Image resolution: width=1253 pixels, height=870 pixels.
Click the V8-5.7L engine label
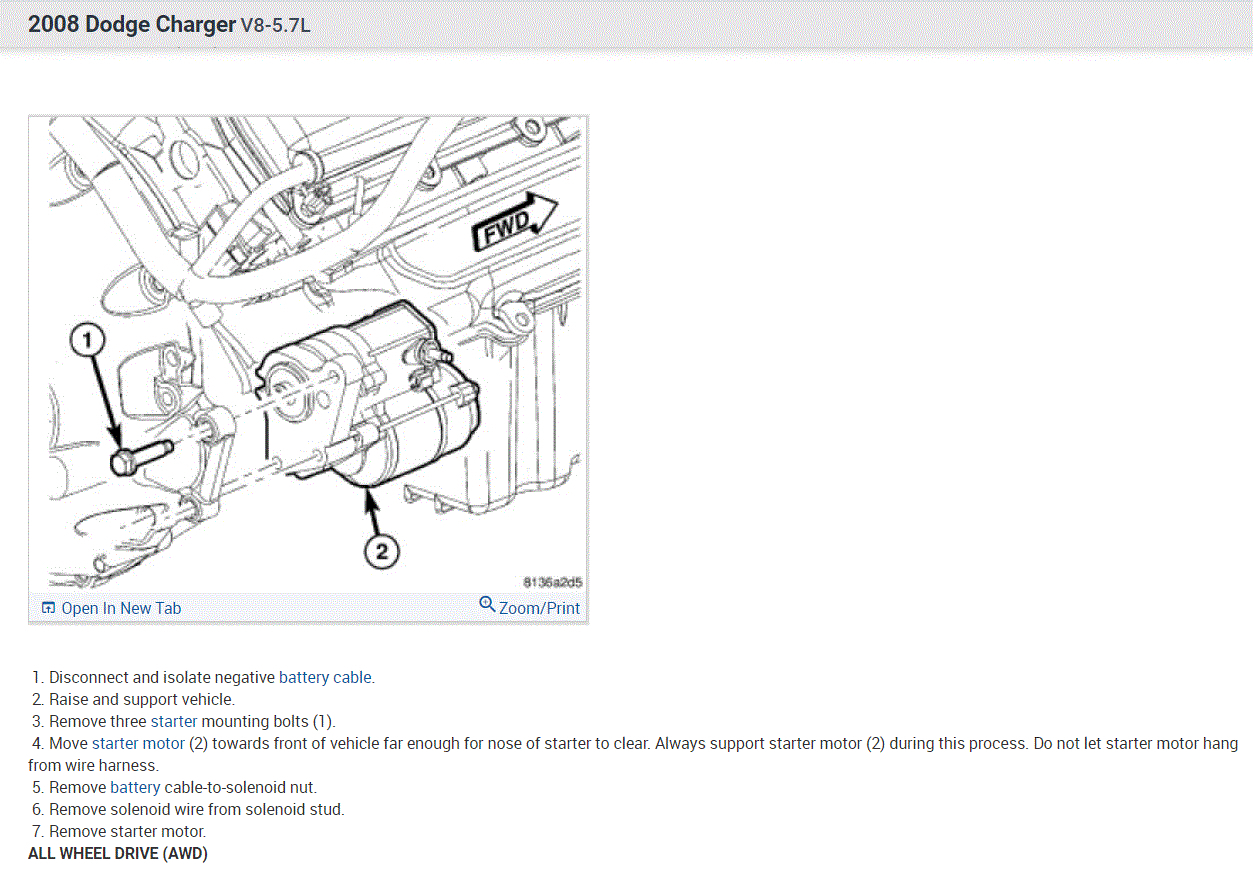coord(276,26)
